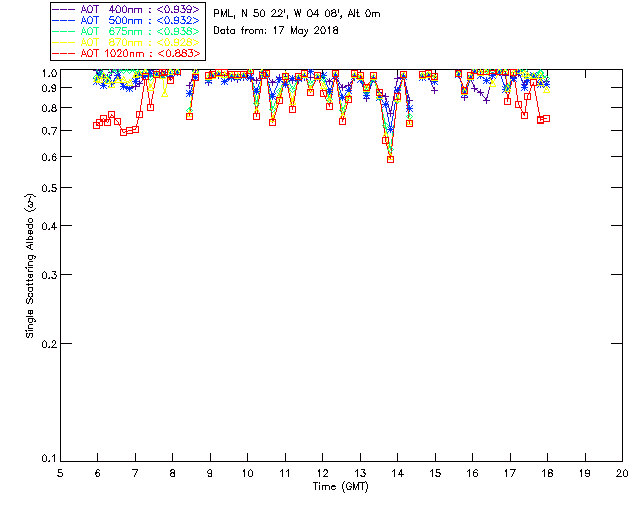Click the x-axis tick label 10
The height and width of the screenshot is (512, 640).
[247, 473]
